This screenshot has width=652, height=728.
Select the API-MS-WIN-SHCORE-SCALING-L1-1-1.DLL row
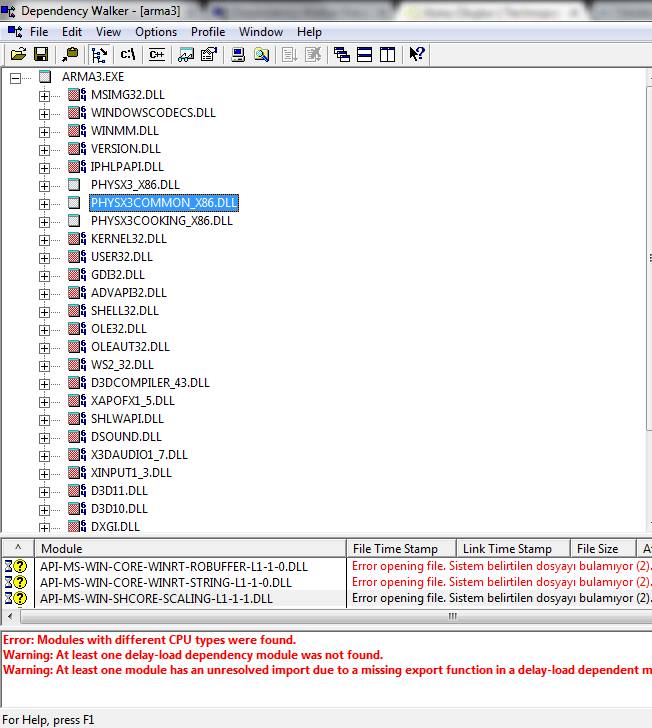pos(327,598)
